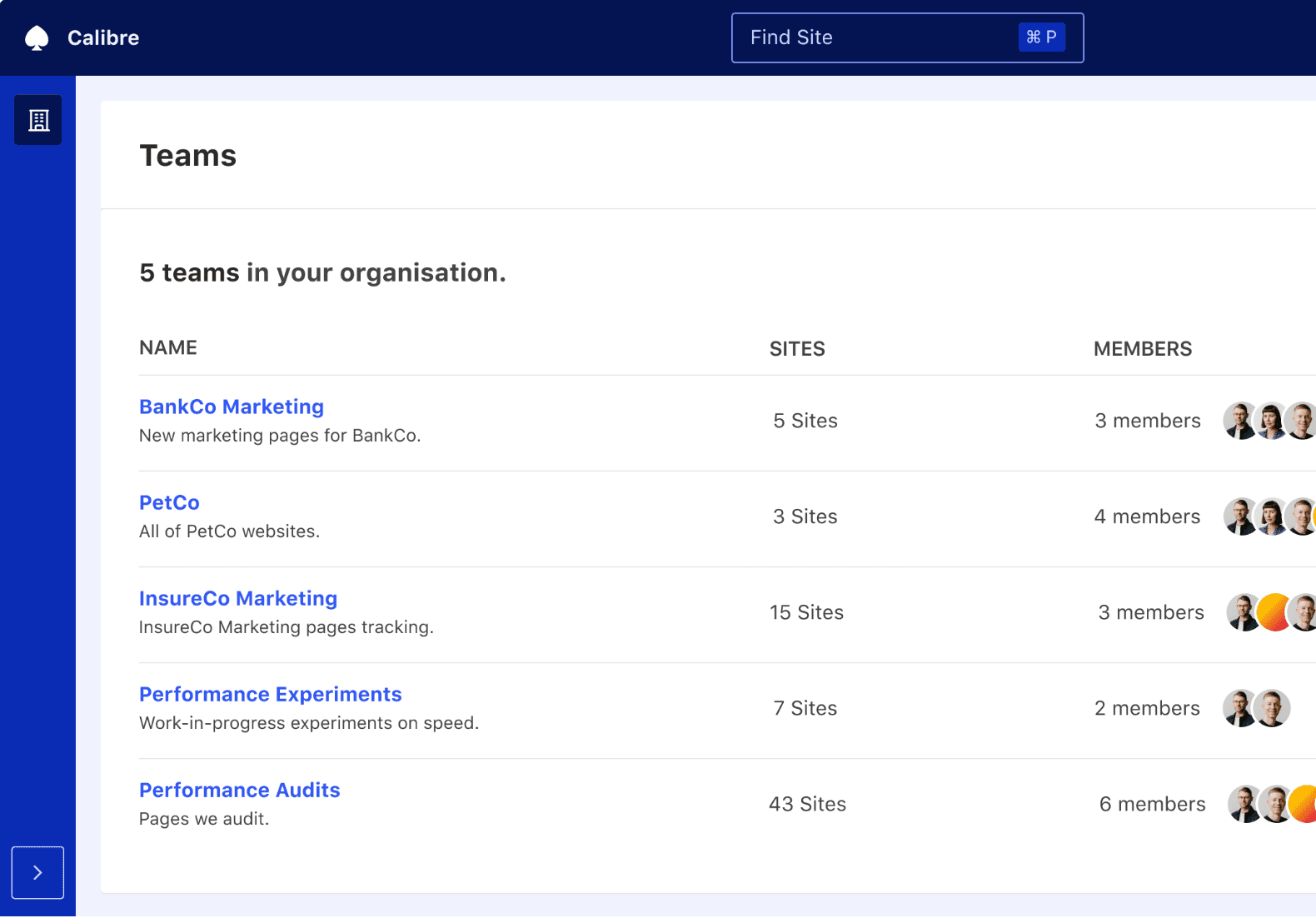Open the organisation building icon in sidebar

pyautogui.click(x=38, y=121)
